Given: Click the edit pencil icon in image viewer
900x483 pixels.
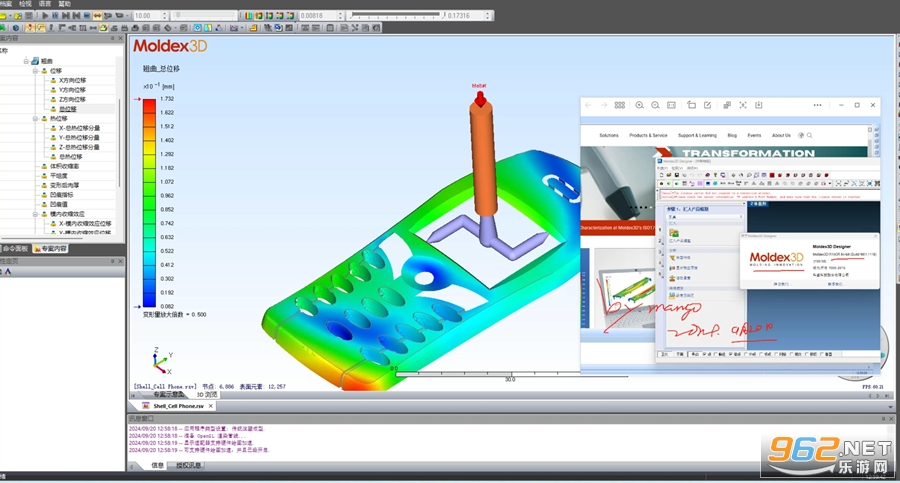Looking at the screenshot, I should [707, 105].
